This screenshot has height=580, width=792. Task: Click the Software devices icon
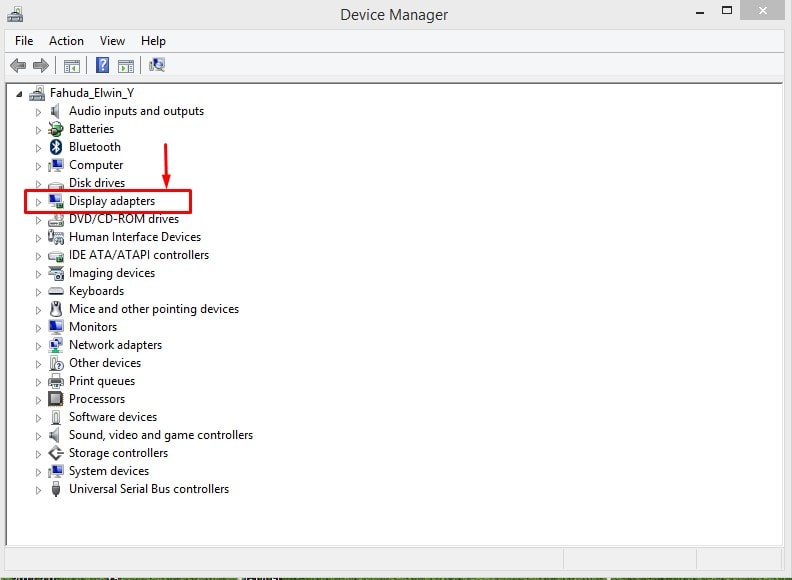click(56, 417)
